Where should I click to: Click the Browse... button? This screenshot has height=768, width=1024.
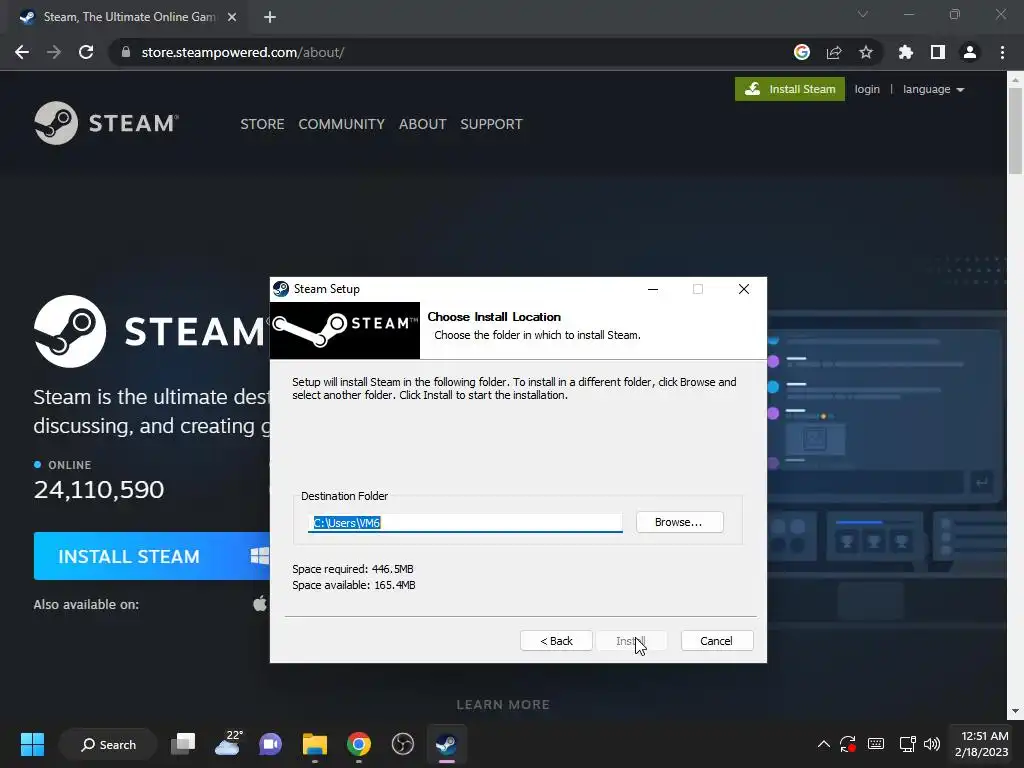(679, 522)
